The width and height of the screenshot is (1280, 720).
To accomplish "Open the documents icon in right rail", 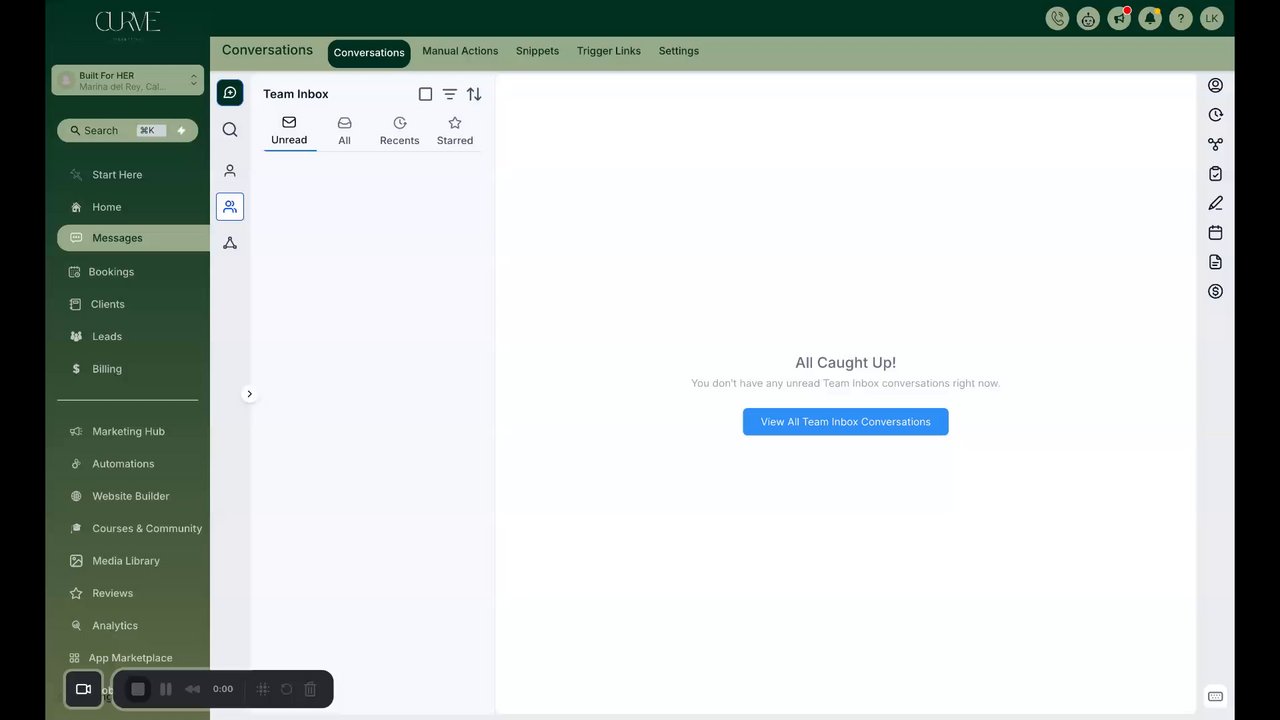I will 1215,262.
